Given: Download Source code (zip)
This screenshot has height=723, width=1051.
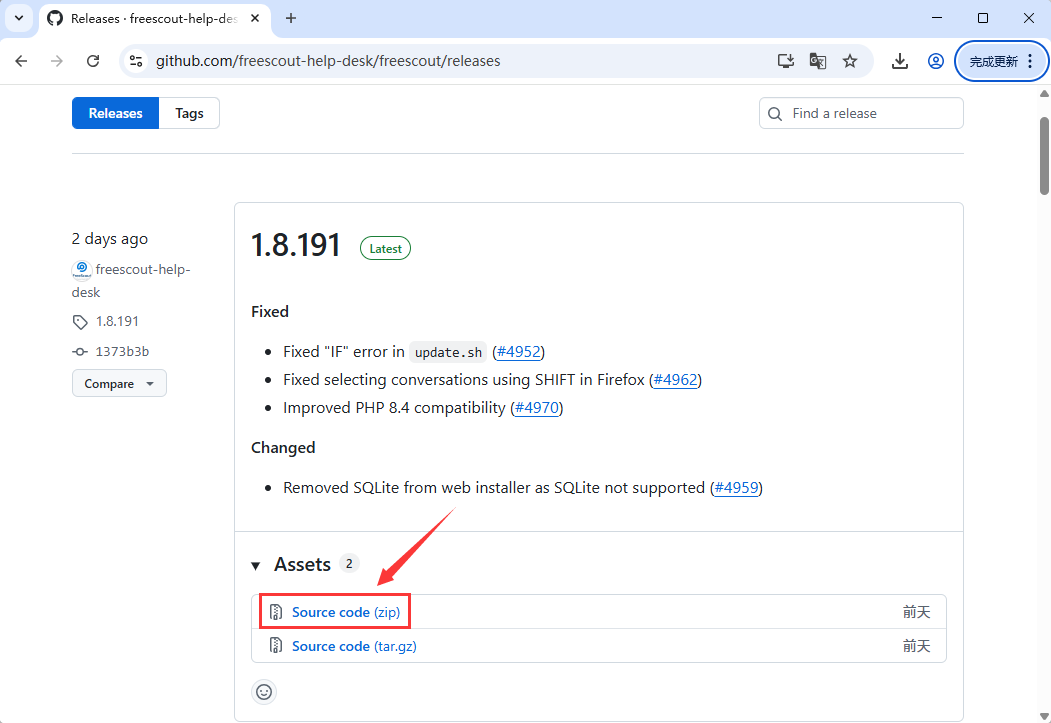Looking at the screenshot, I should tap(346, 612).
